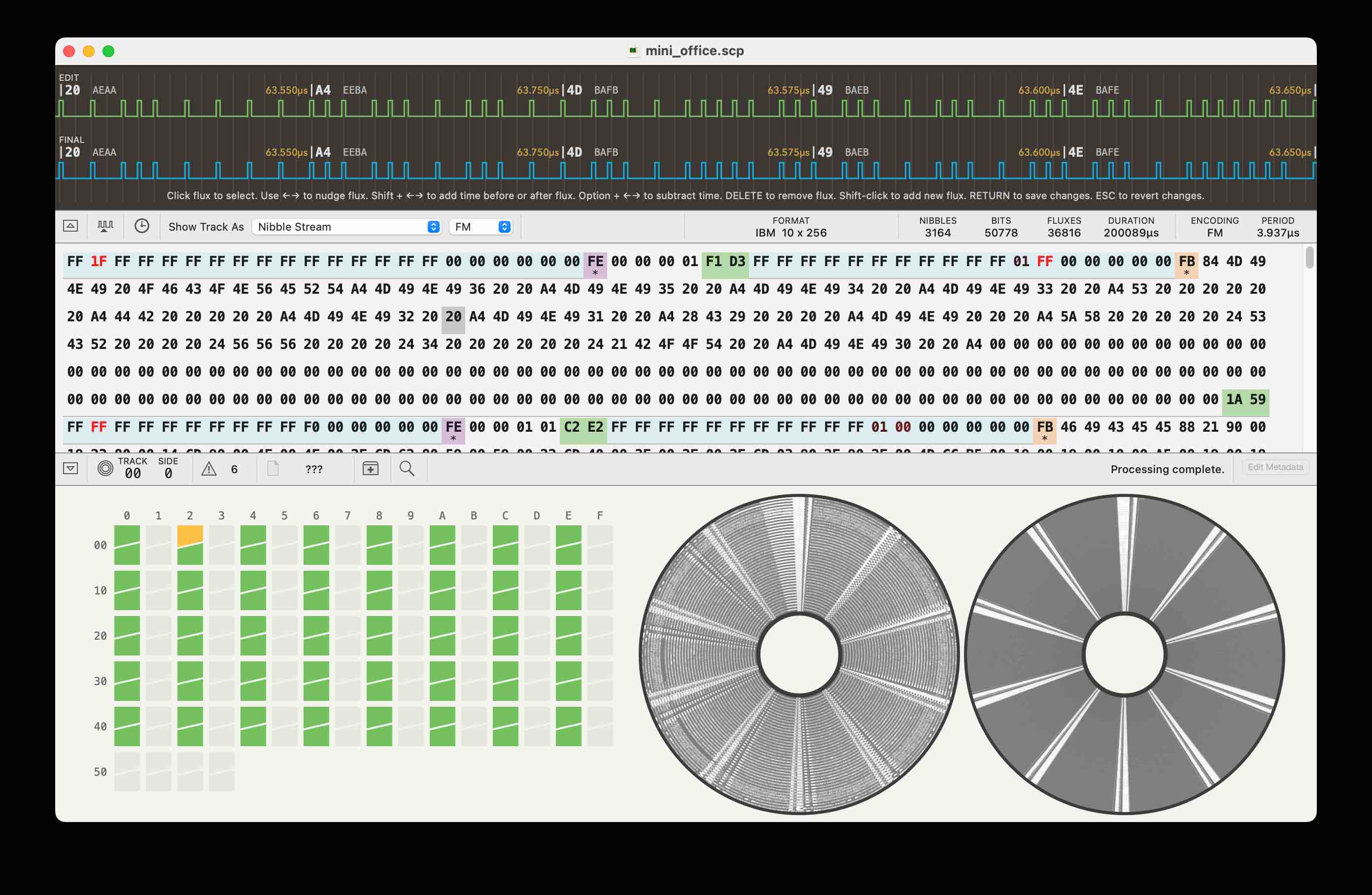The image size is (1372, 895).
Task: Select track 4C cell in grid
Action: click(505, 726)
